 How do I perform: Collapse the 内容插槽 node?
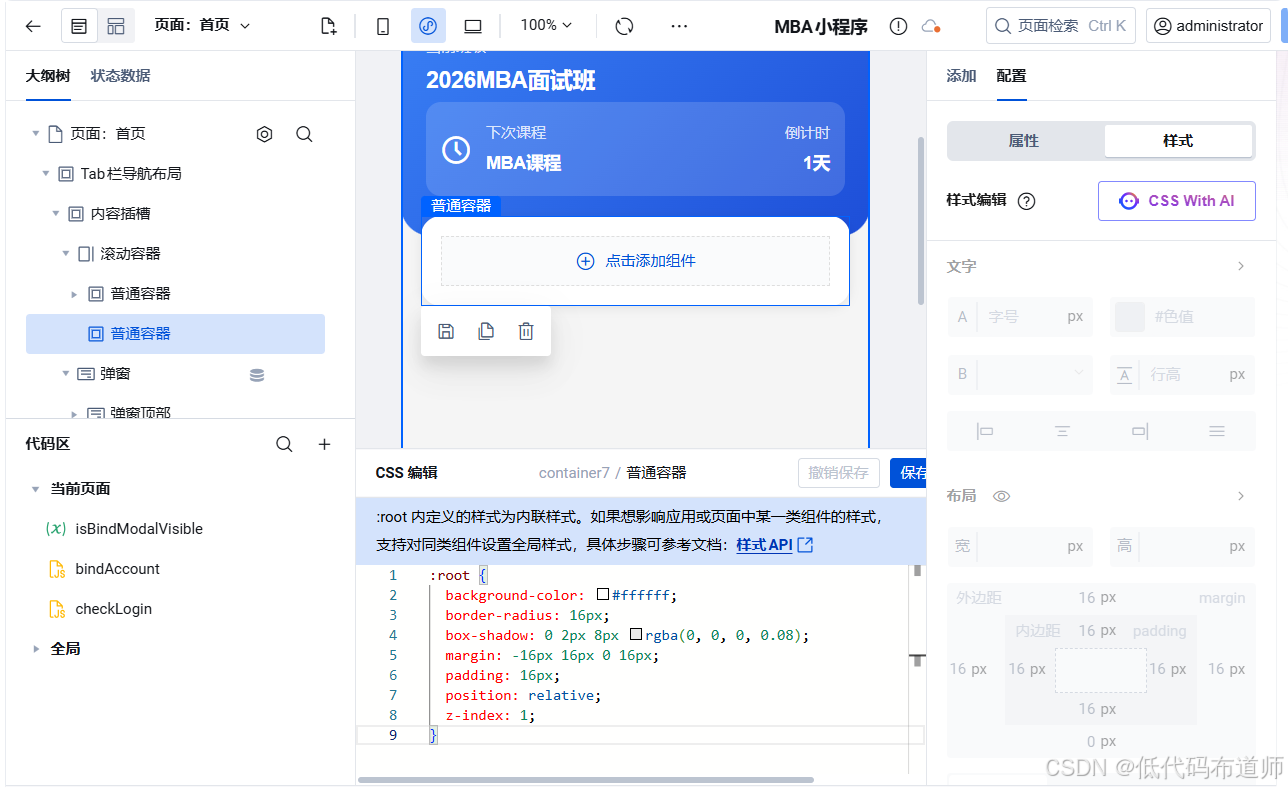click(56, 213)
